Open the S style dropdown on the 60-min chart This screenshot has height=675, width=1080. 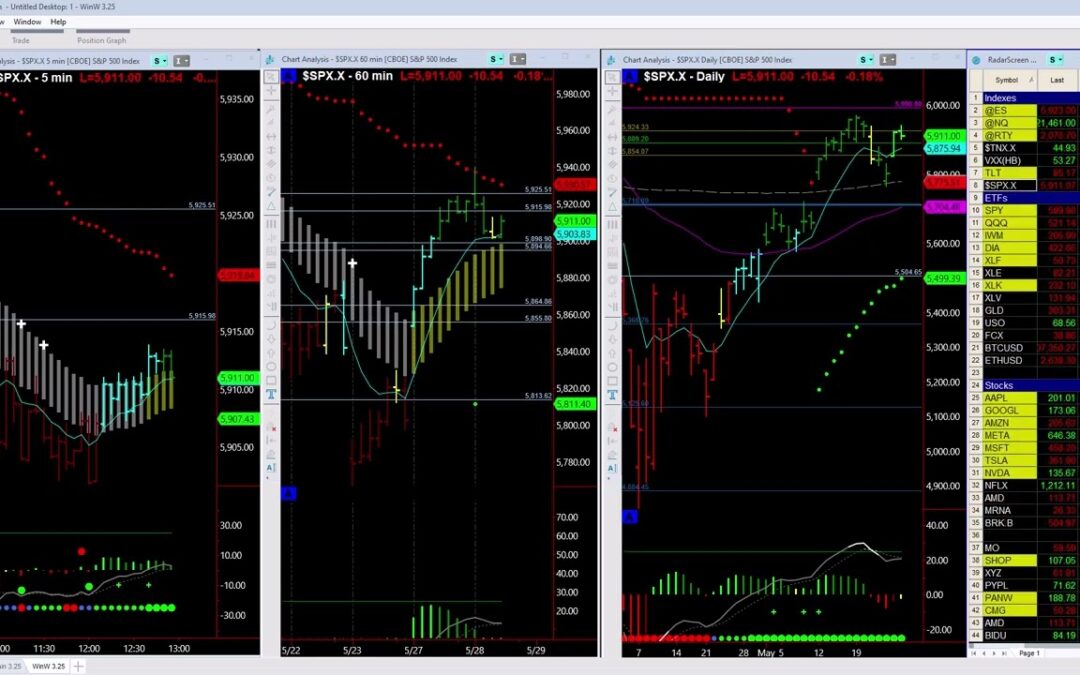(x=493, y=59)
